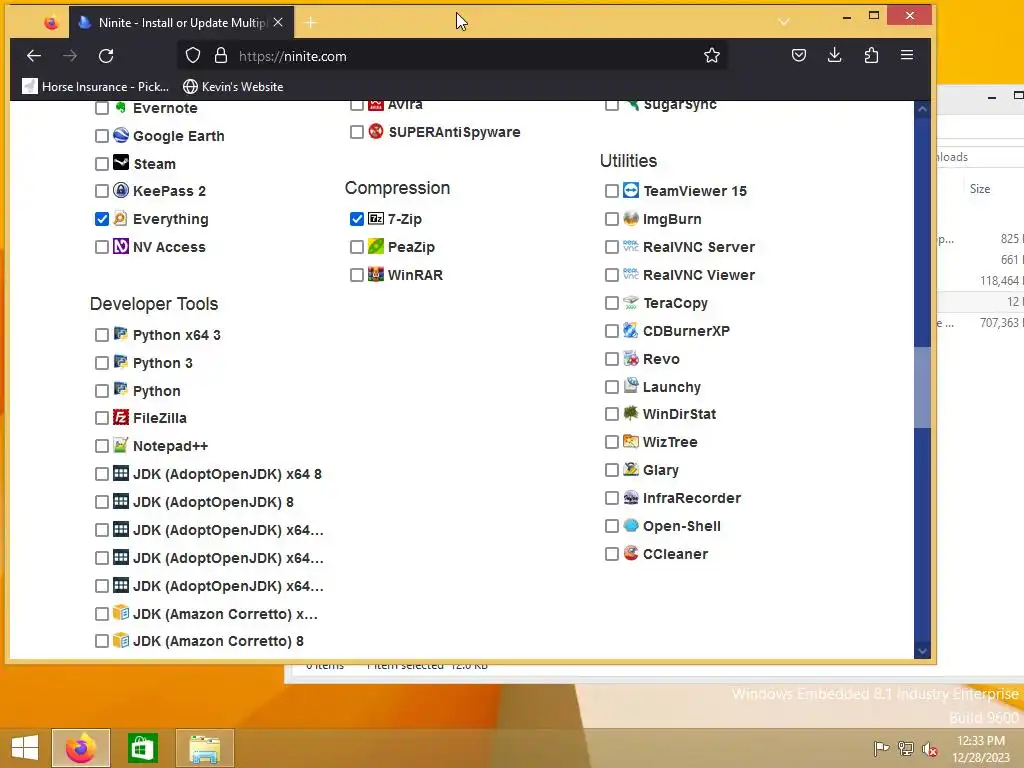The height and width of the screenshot is (768, 1024).
Task: Click the Firefox taskbar icon
Action: [x=80, y=748]
